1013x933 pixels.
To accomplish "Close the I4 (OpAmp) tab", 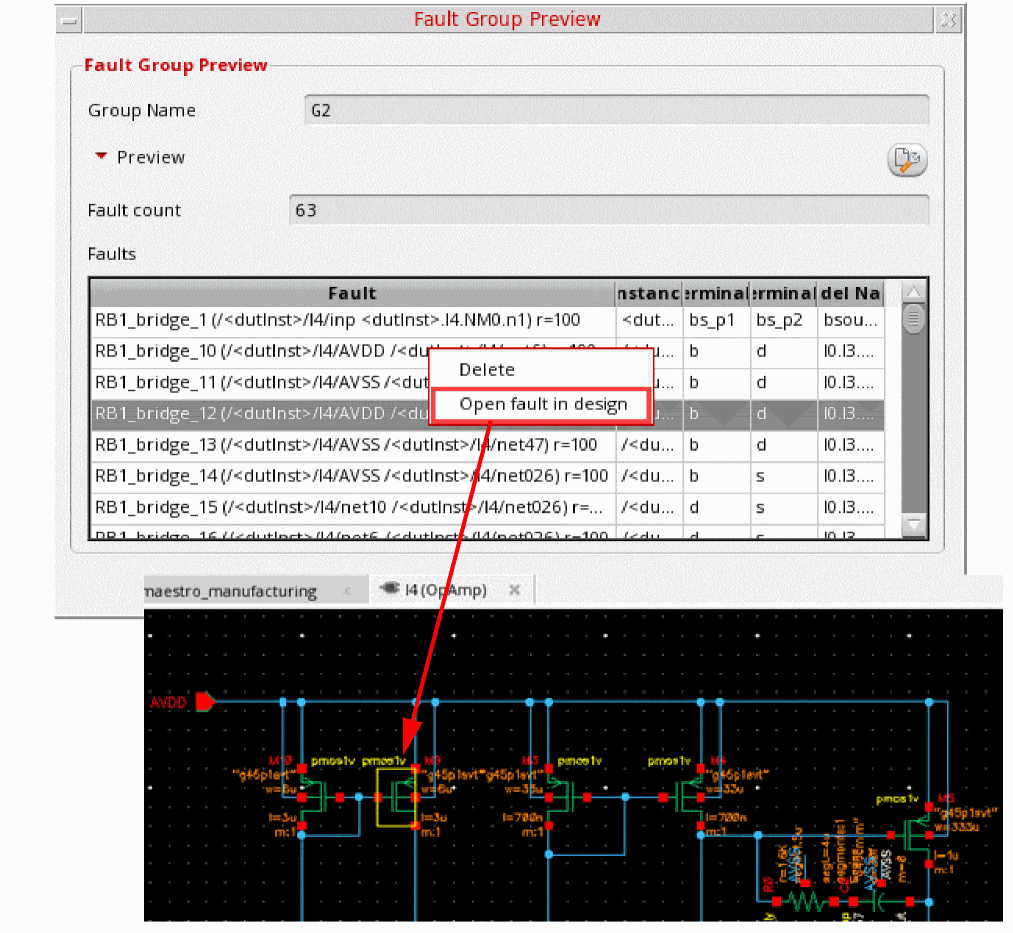I will point(514,590).
